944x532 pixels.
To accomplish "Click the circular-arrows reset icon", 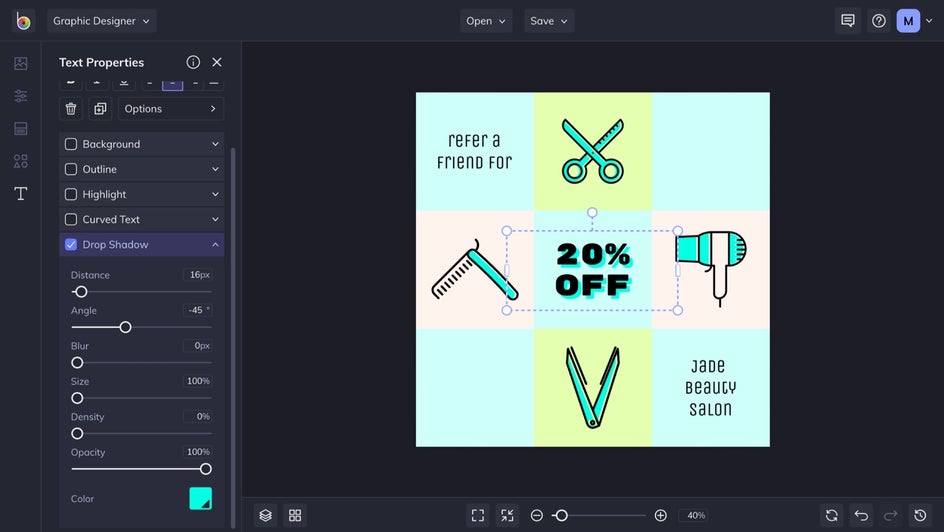I will 832,515.
